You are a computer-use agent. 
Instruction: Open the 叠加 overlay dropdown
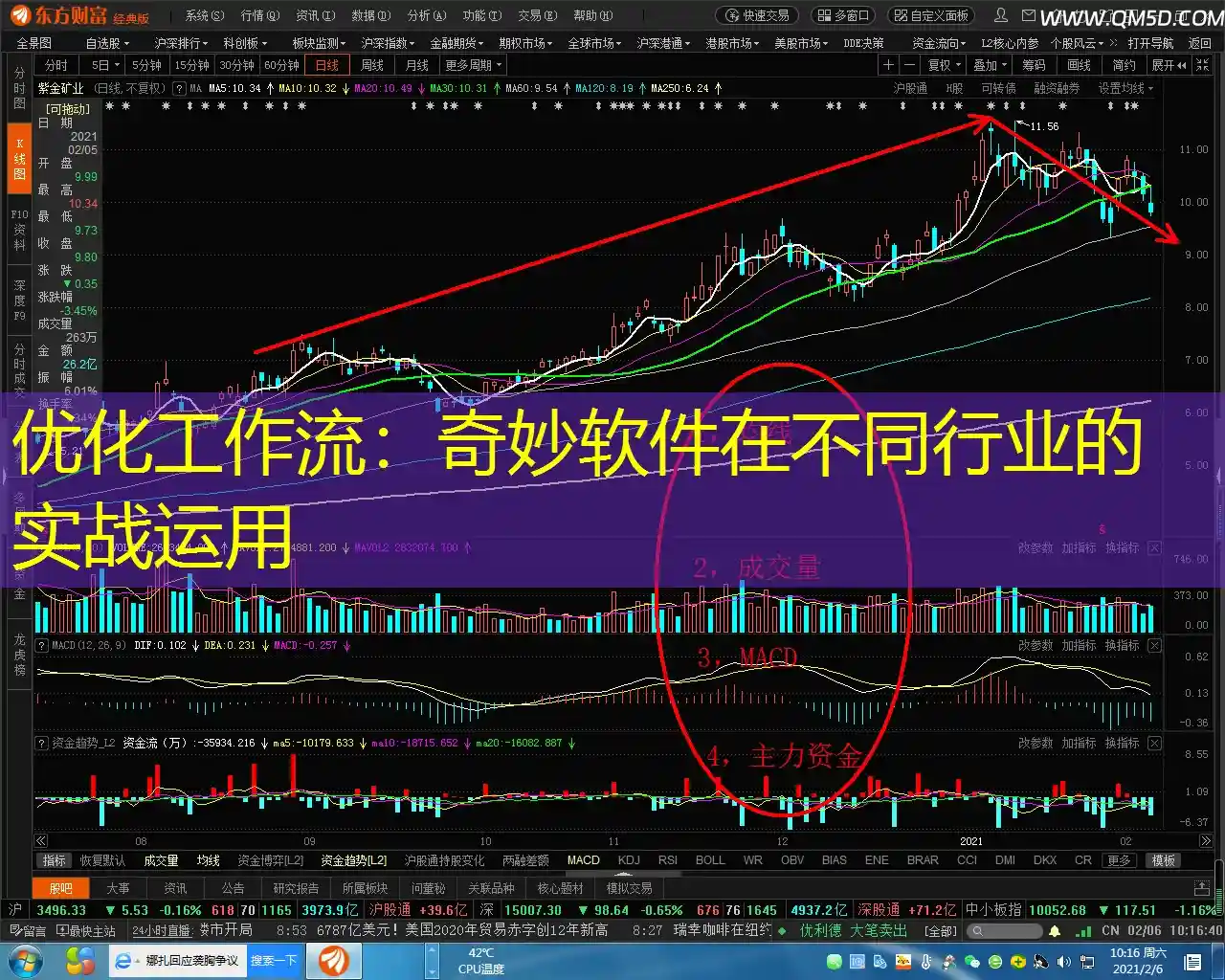pyautogui.click(x=991, y=65)
